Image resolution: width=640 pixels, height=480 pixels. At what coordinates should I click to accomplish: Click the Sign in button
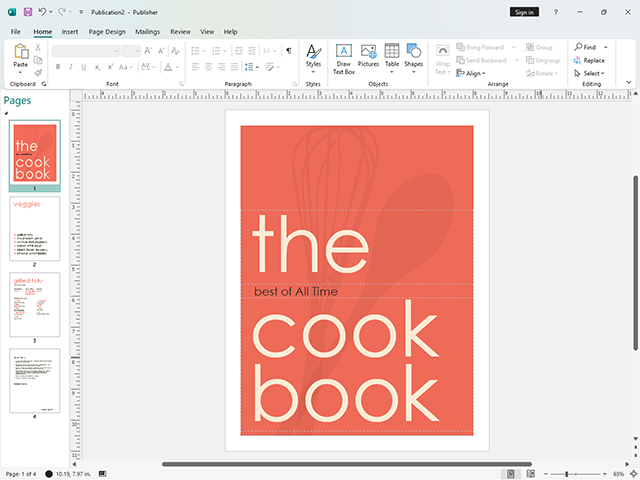coord(524,12)
